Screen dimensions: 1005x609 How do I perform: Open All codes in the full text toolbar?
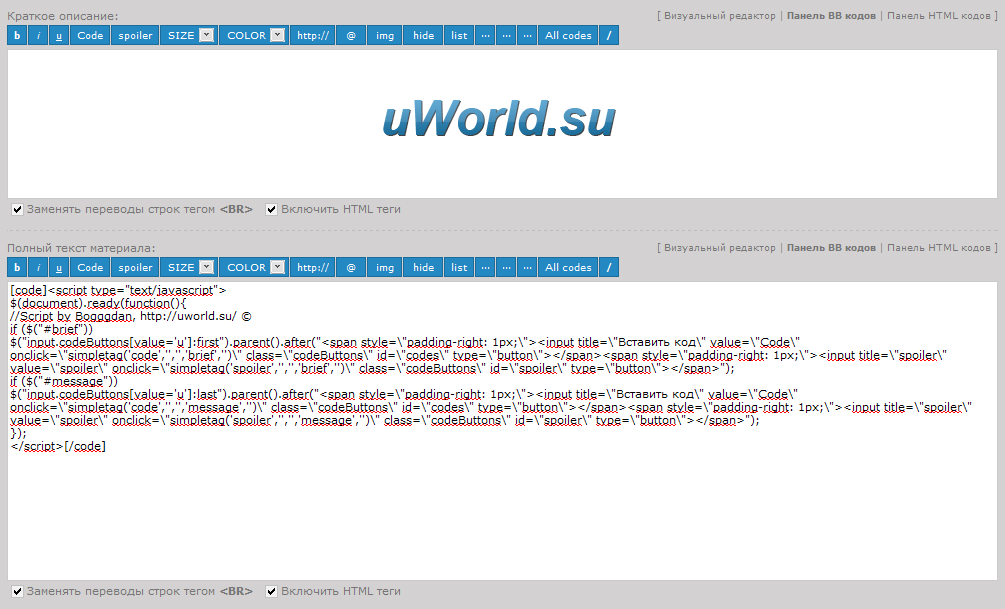[568, 267]
